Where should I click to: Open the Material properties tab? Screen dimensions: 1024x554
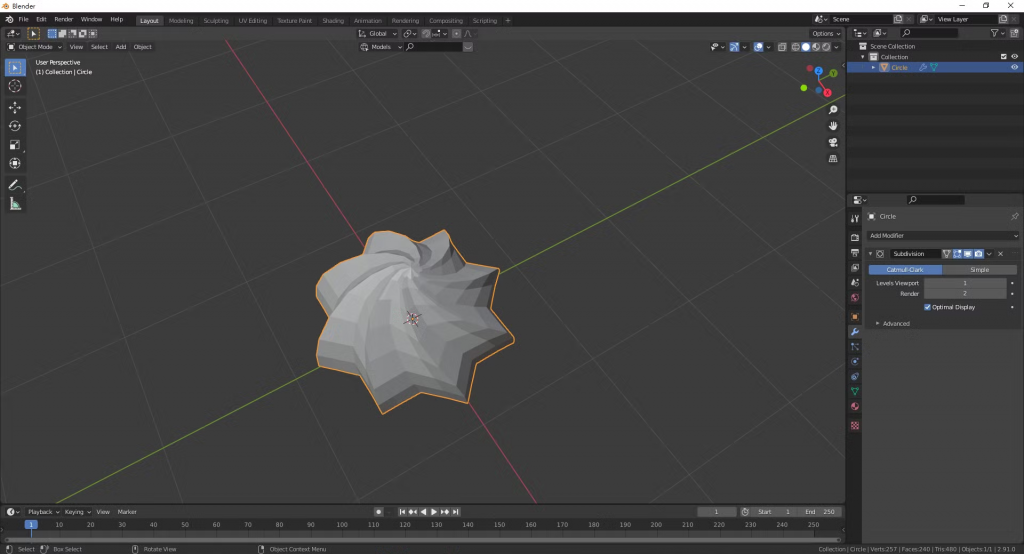(x=854, y=406)
